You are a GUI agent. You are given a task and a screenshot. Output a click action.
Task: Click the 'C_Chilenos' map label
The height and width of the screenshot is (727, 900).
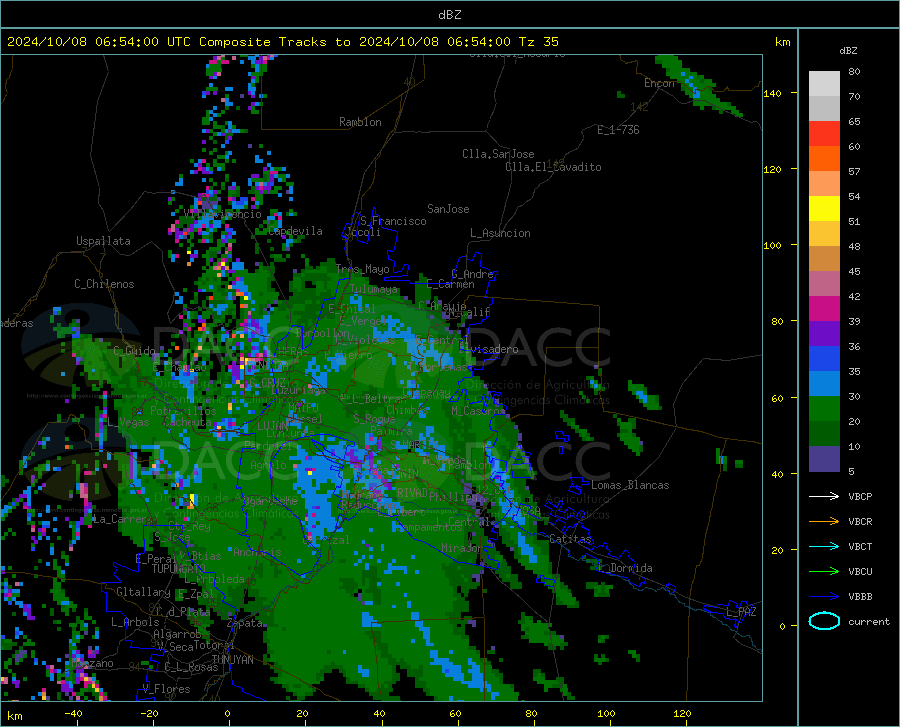(104, 285)
